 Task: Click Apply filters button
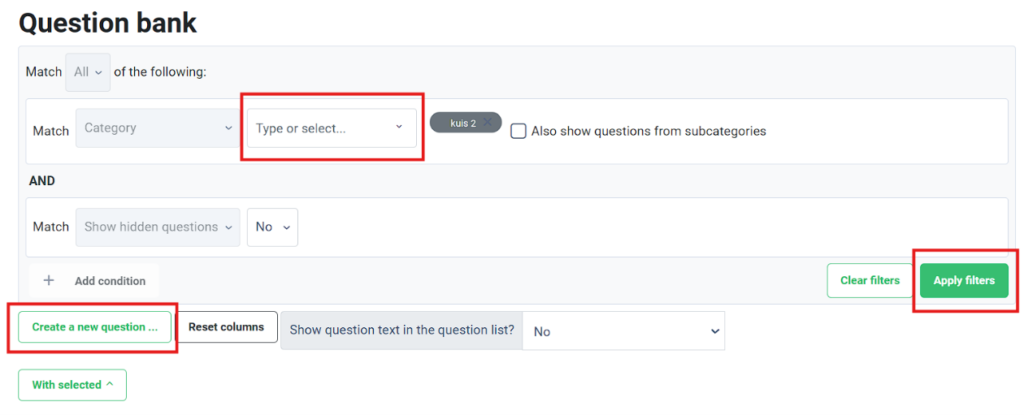pos(964,280)
